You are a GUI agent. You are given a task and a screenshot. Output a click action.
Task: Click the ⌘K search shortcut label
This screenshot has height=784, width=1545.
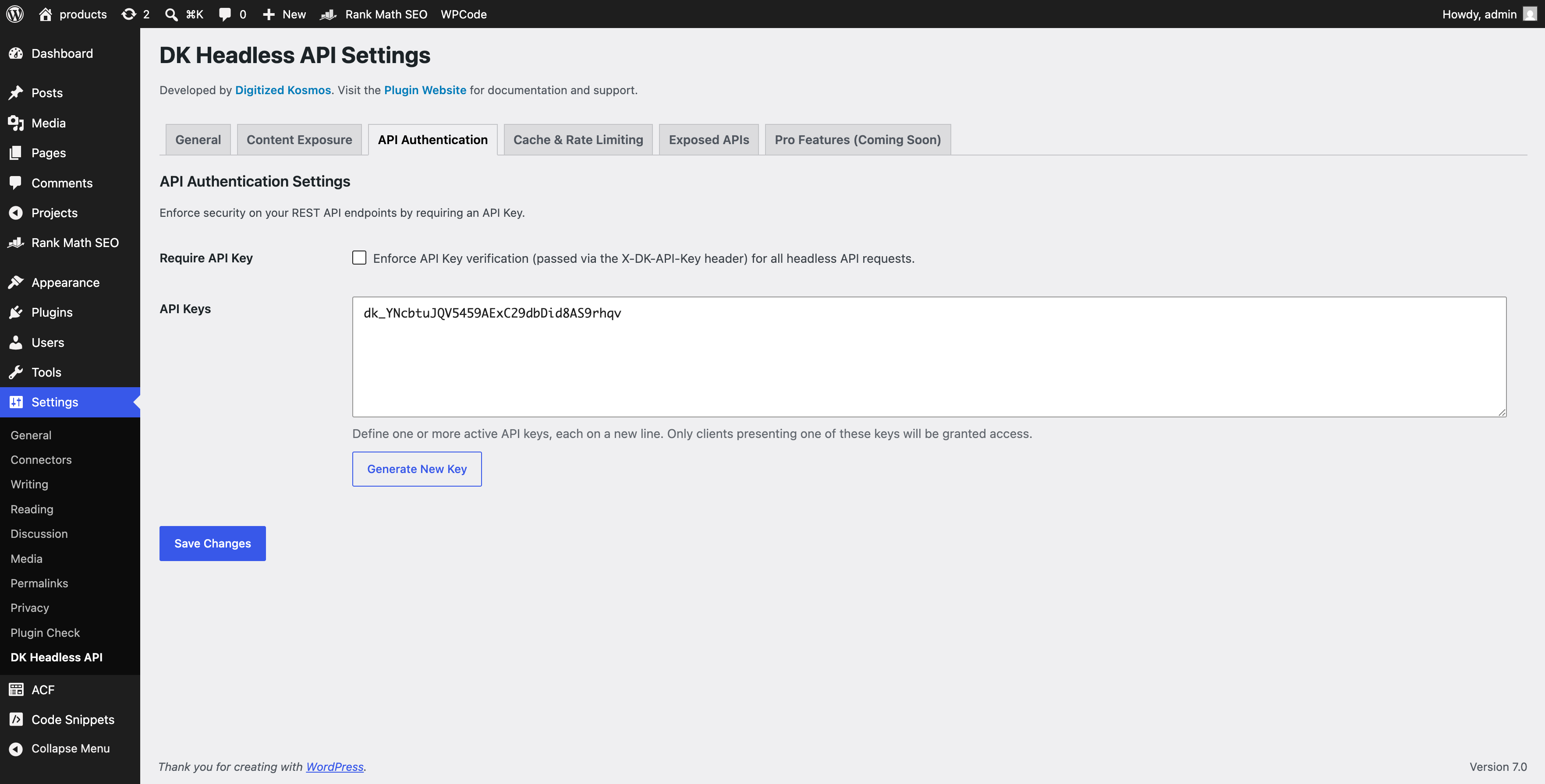[x=194, y=14]
